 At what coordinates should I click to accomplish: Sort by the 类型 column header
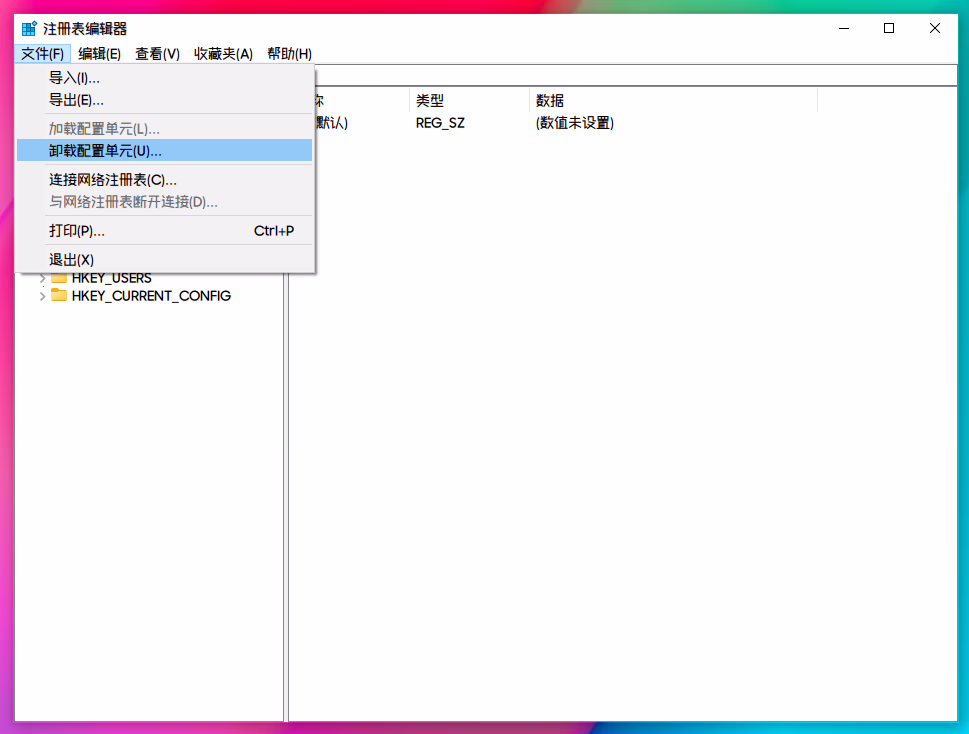pos(468,100)
